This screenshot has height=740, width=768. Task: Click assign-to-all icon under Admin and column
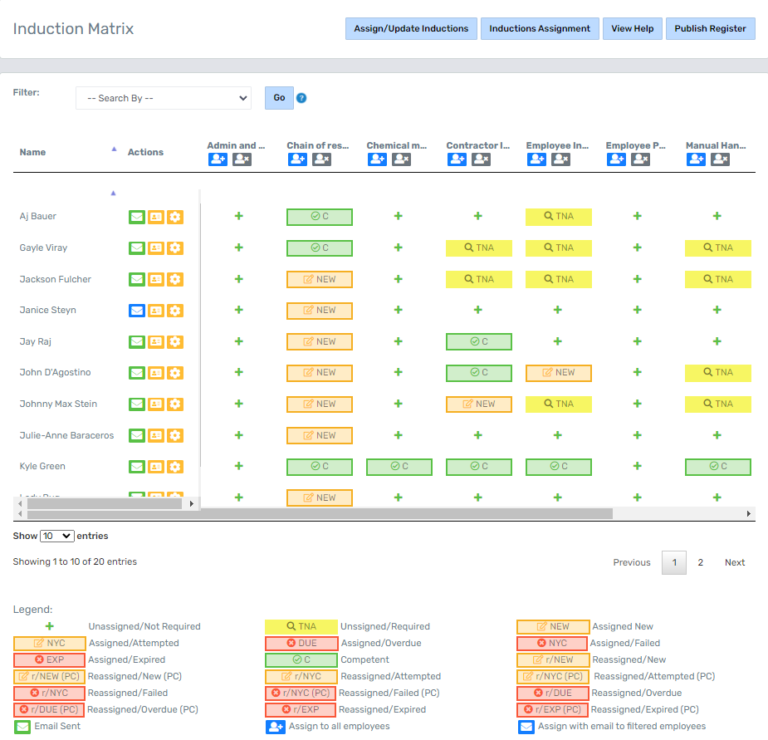tap(218, 160)
